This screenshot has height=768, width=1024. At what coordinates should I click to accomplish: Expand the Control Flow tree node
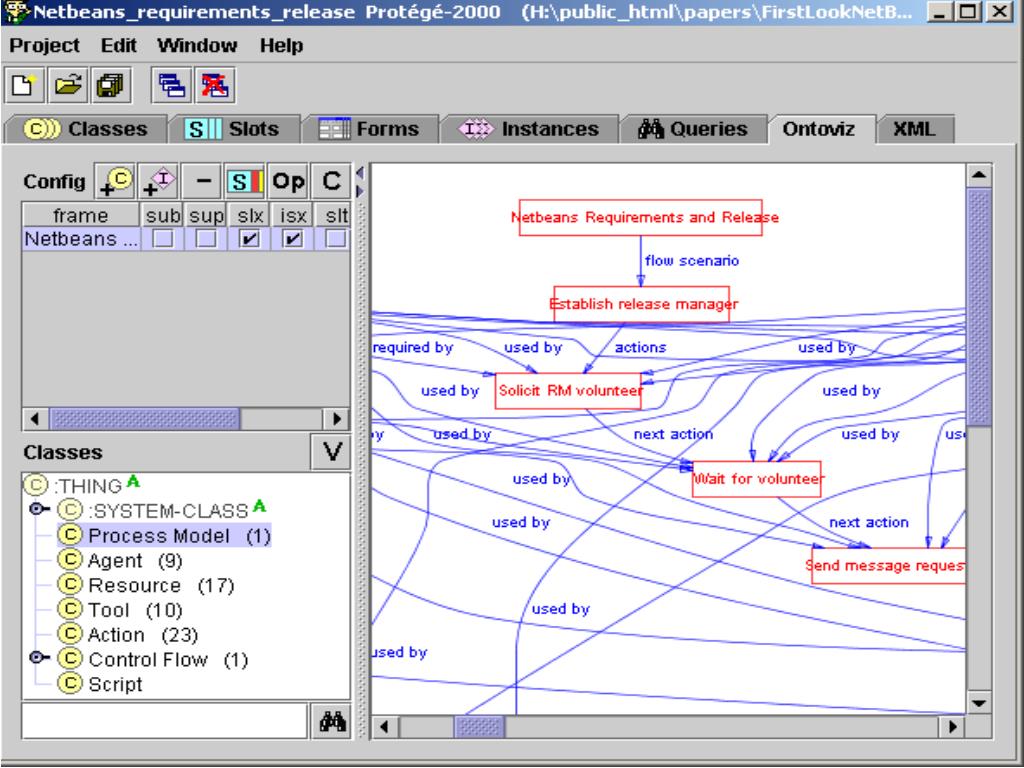(39, 658)
